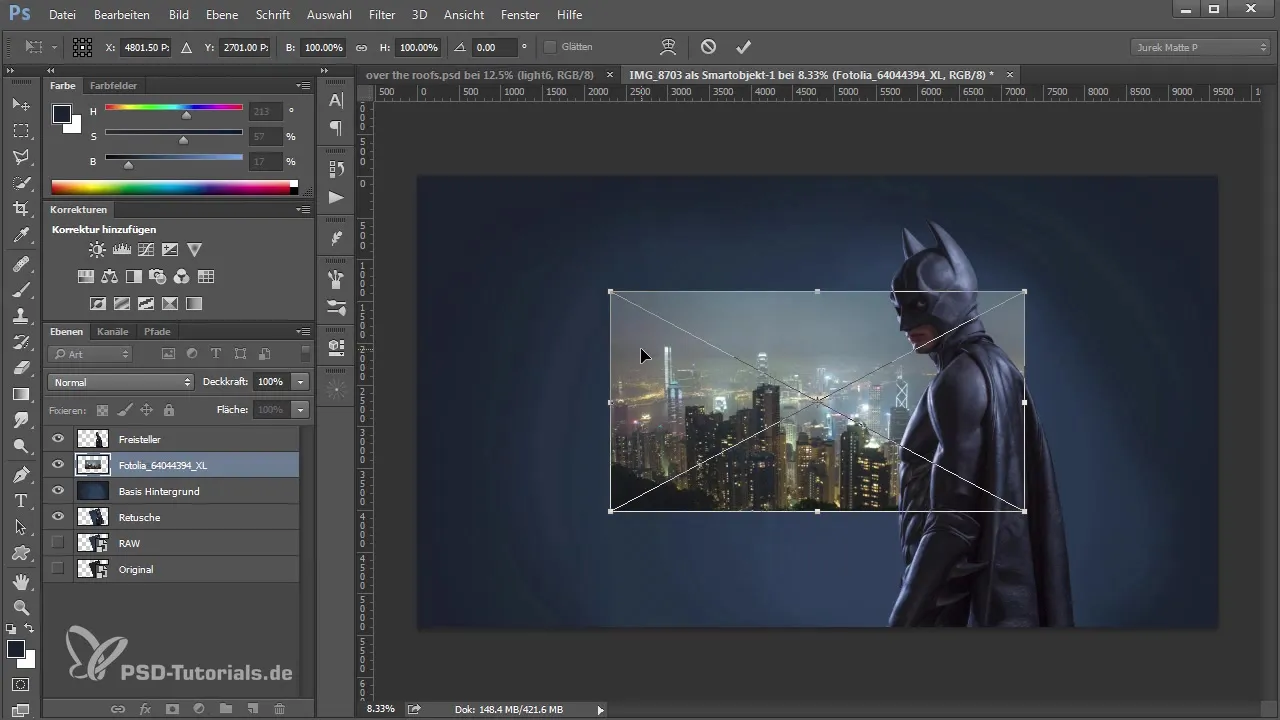Hide the Retusche layer
Image resolution: width=1280 pixels, height=720 pixels.
point(58,517)
